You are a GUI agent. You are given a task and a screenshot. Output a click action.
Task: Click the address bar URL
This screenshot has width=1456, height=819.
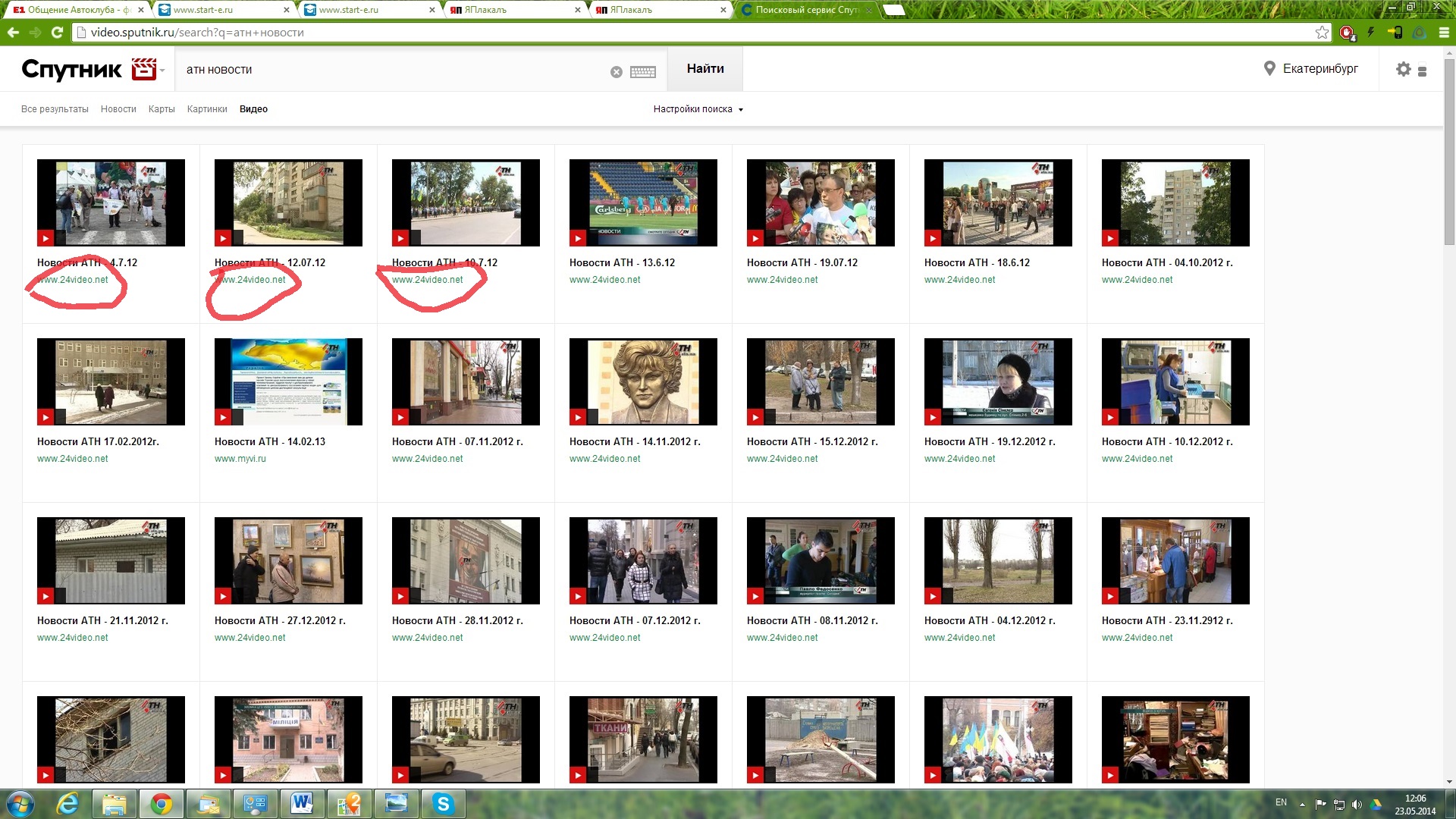click(x=197, y=33)
